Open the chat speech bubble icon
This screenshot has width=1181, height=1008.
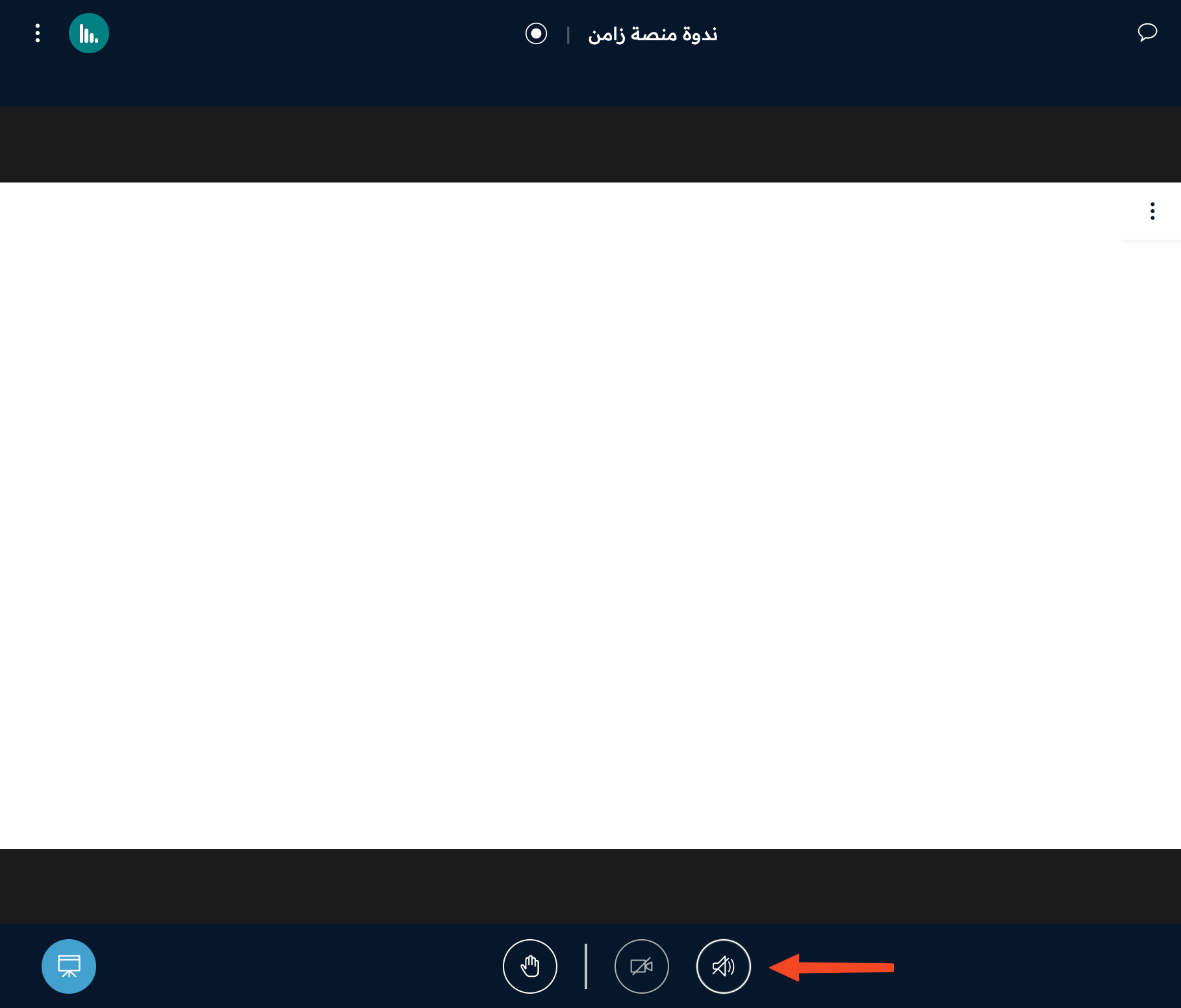pos(1147,32)
